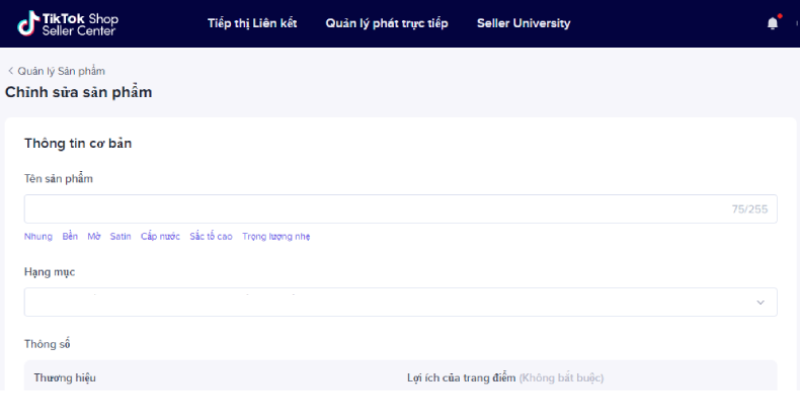This screenshot has height=400, width=800.
Task: Insert the Satin keyword suggestion
Action: click(120, 236)
